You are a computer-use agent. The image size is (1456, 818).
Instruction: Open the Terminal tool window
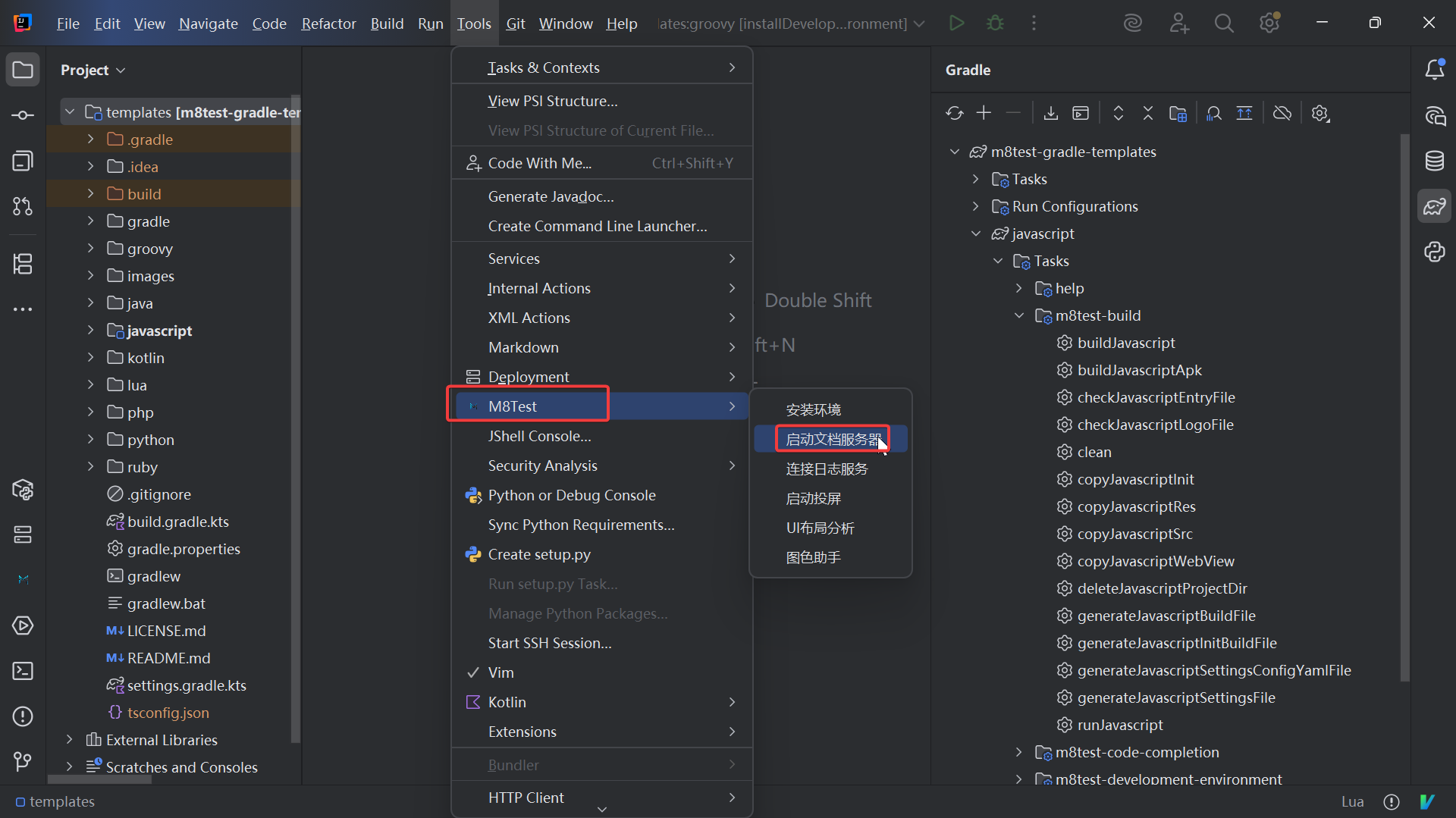point(23,671)
